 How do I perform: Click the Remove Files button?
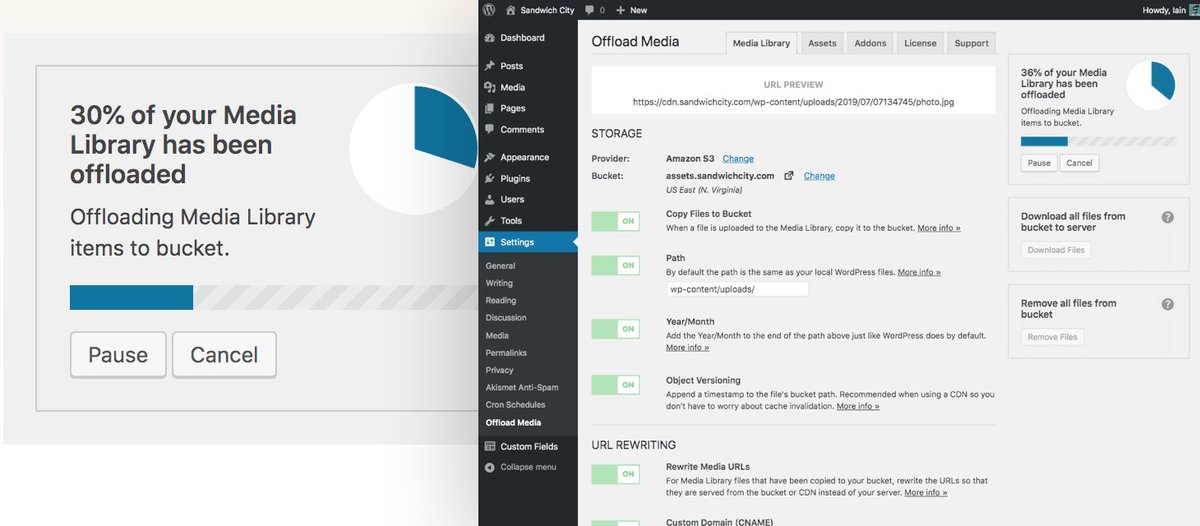(1052, 337)
